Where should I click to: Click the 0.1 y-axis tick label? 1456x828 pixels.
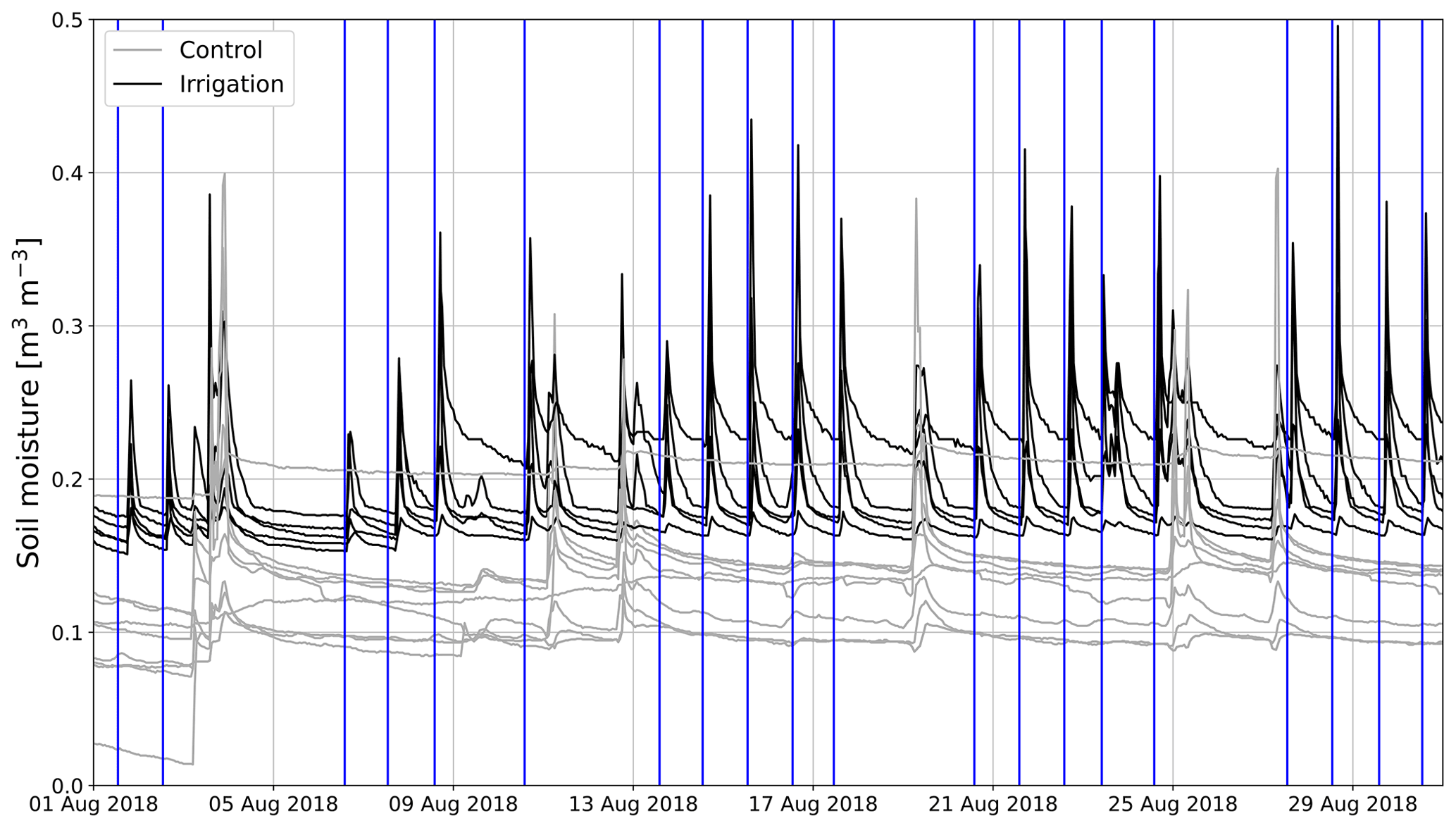tap(67, 632)
